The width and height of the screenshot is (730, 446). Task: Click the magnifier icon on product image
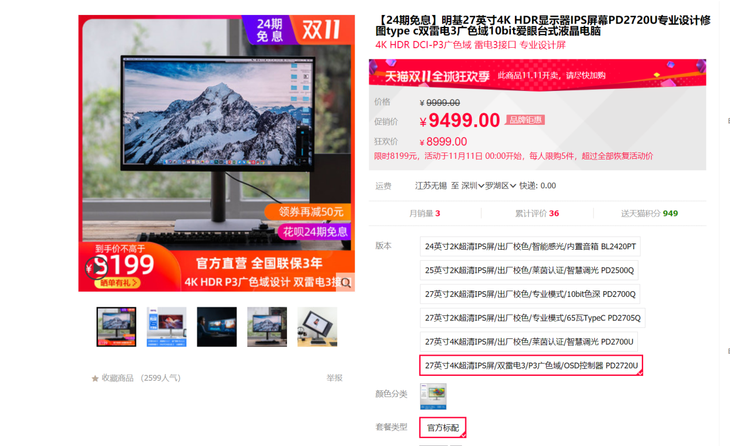coord(345,282)
